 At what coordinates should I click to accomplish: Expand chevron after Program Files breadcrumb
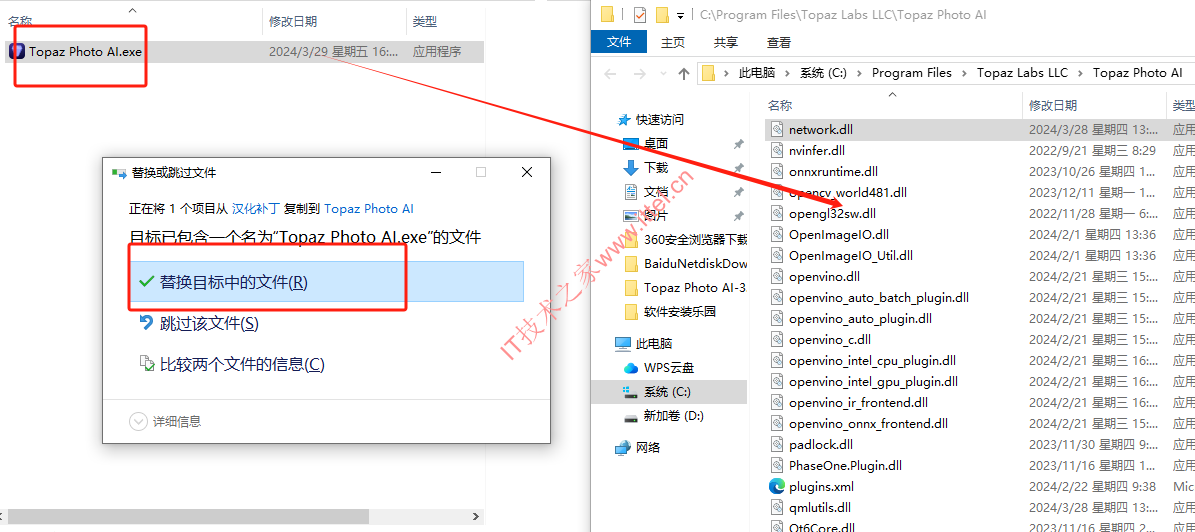(964, 73)
